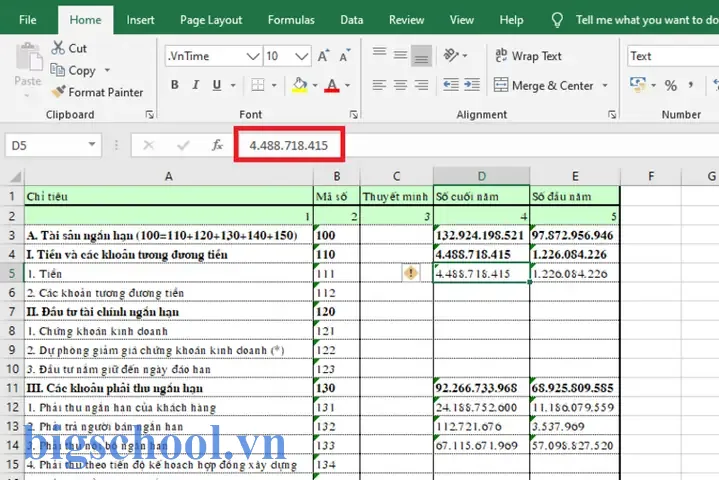Image resolution: width=719 pixels, height=480 pixels.
Task: Click the Cut scissors icon
Action: 58,48
